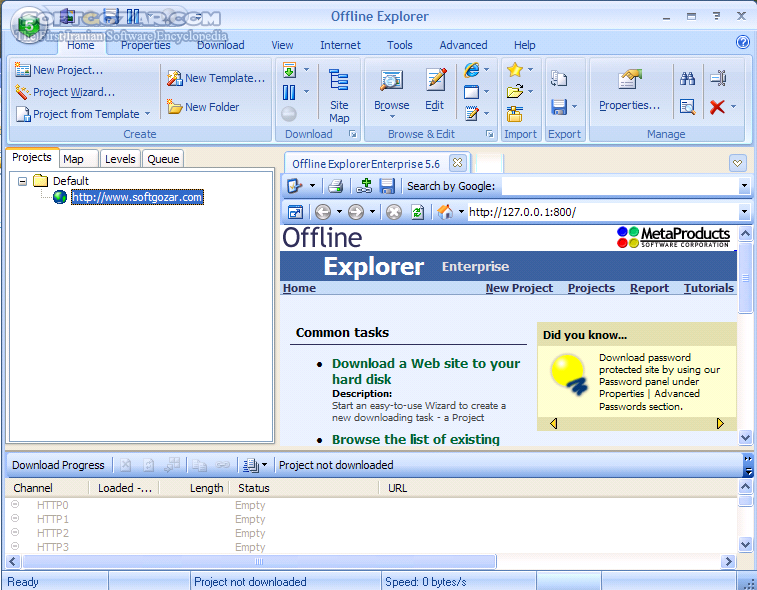The width and height of the screenshot is (757, 590).
Task: Click the blue Pause download icon
Action: [289, 92]
